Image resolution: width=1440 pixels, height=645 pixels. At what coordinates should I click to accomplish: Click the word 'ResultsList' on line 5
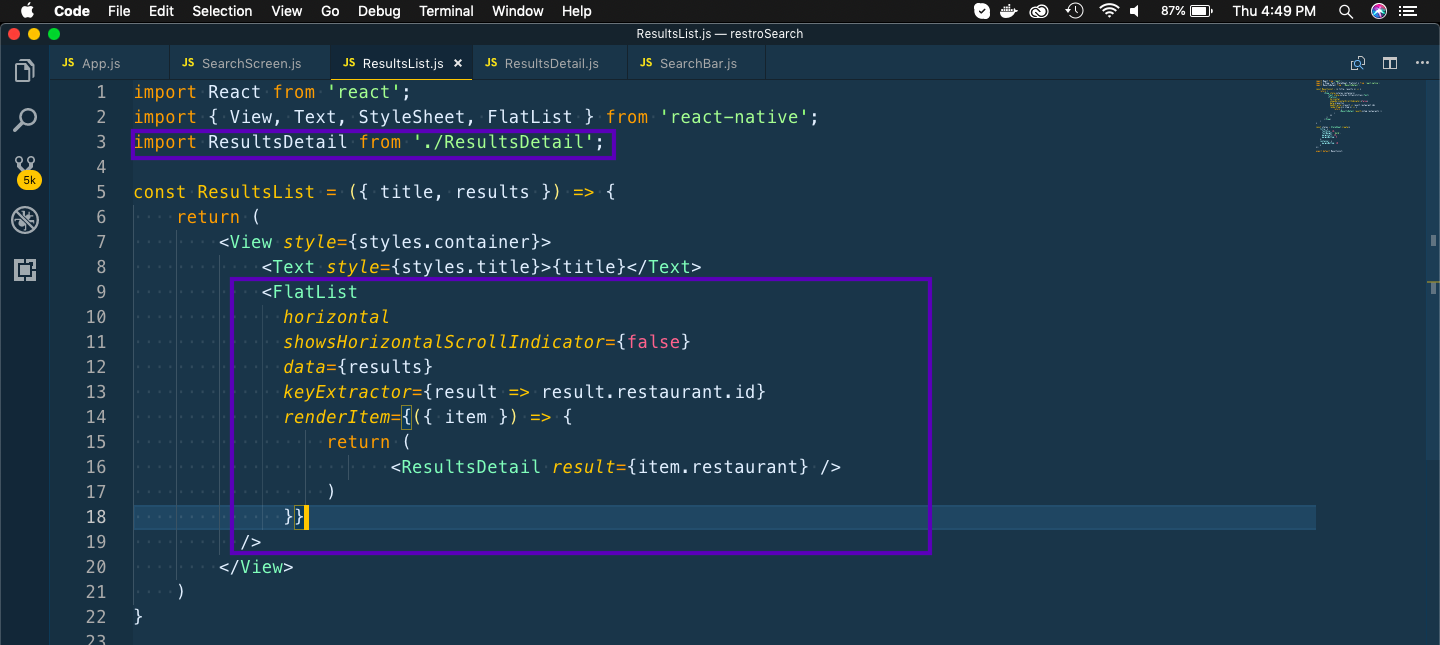click(x=257, y=192)
